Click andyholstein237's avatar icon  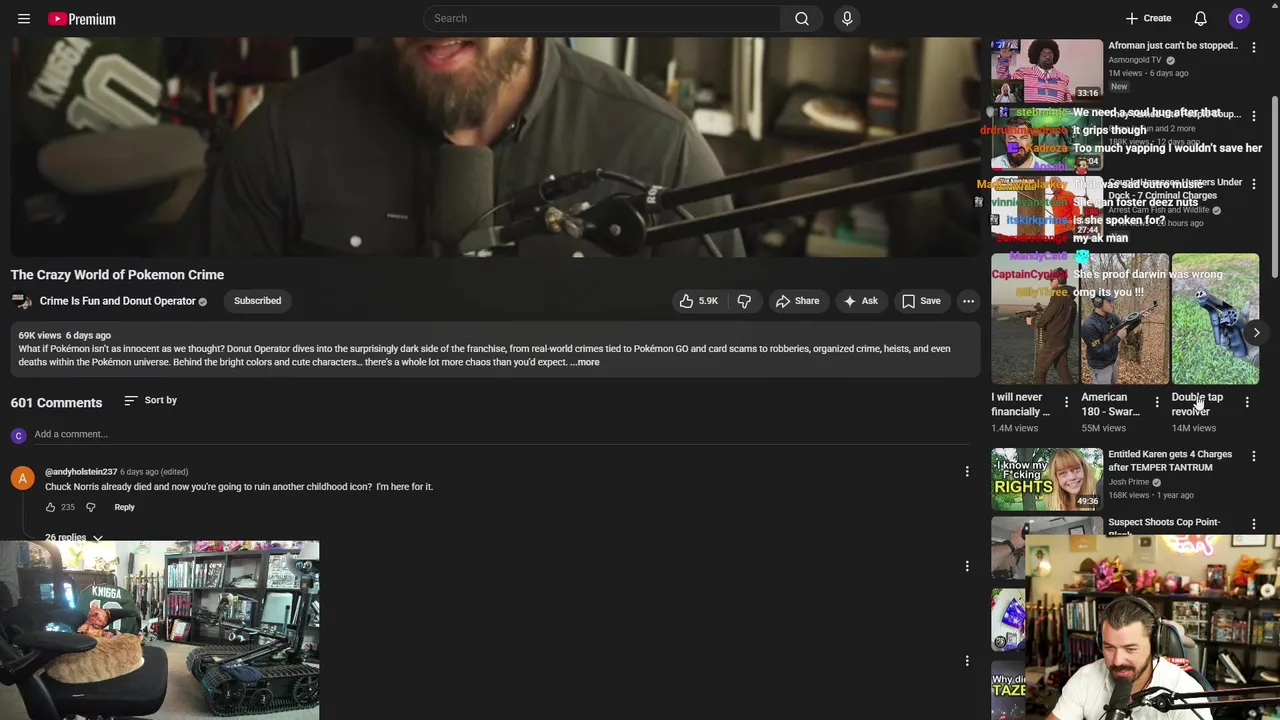(22, 478)
